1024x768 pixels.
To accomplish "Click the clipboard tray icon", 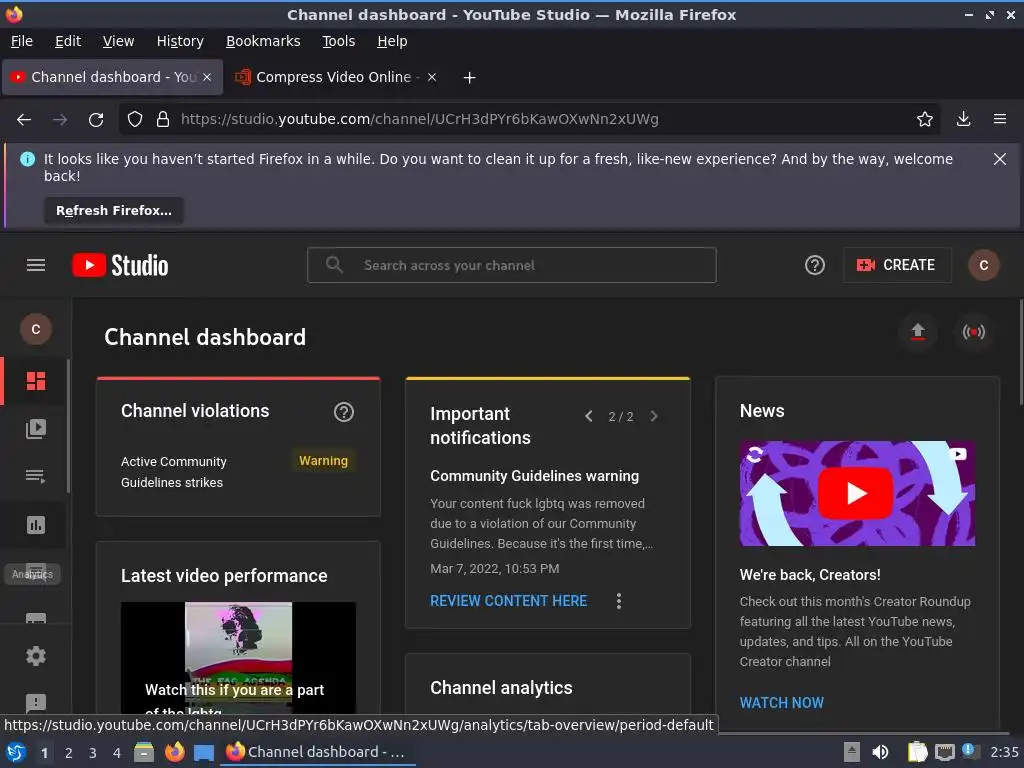I will pyautogui.click(x=917, y=752).
